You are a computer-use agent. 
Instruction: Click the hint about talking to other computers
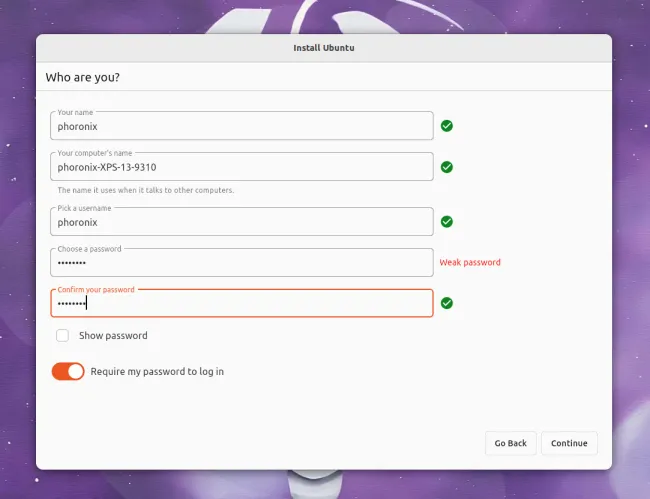pyautogui.click(x=146, y=190)
